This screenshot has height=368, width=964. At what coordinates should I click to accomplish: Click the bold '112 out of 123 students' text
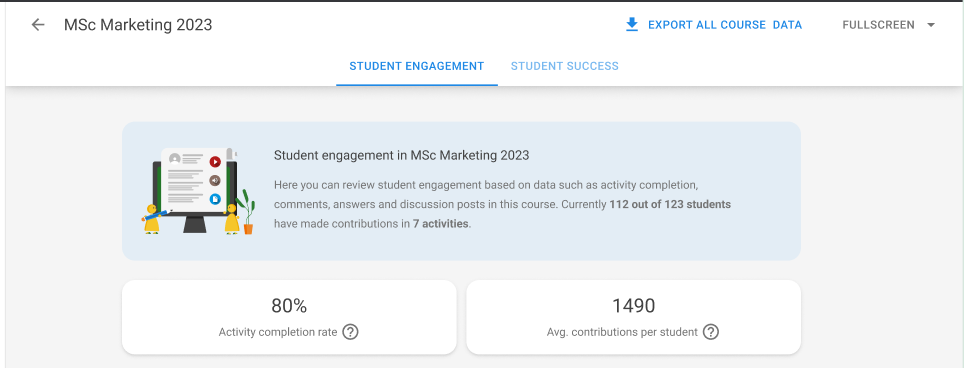670,205
